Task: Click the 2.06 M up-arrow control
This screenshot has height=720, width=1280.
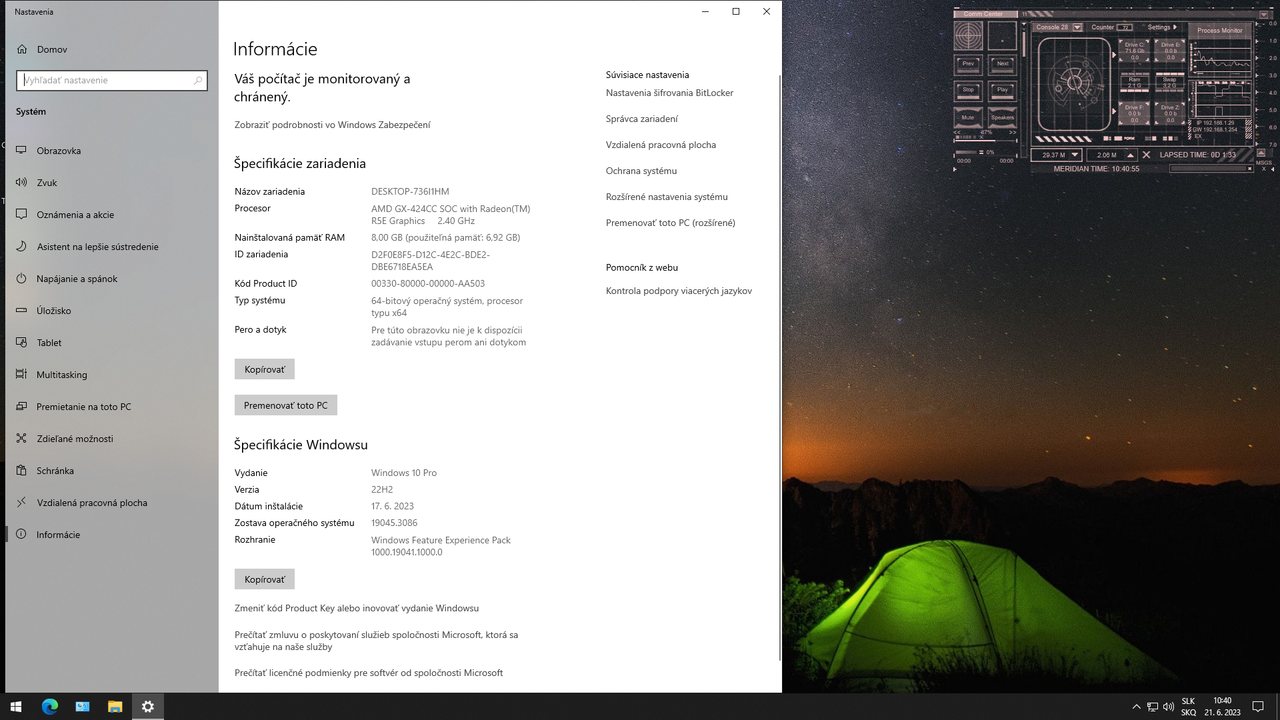Action: pos(1131,155)
